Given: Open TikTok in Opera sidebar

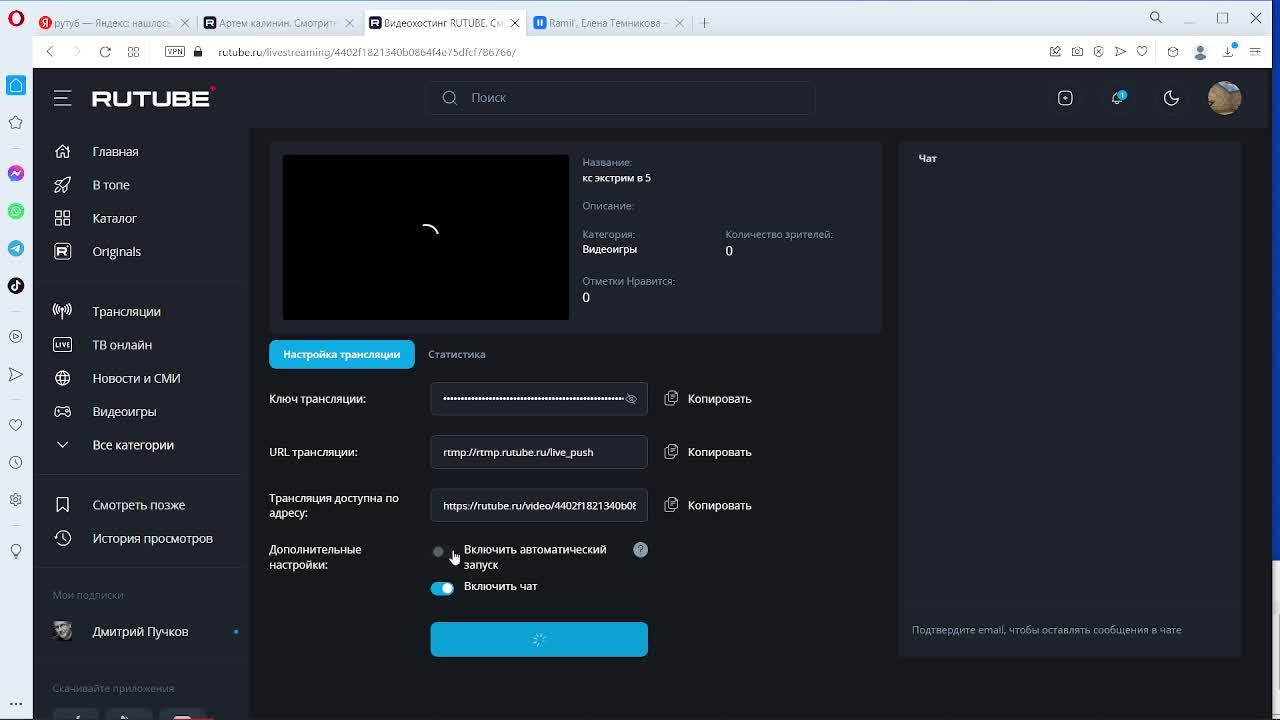Looking at the screenshot, I should [16, 286].
